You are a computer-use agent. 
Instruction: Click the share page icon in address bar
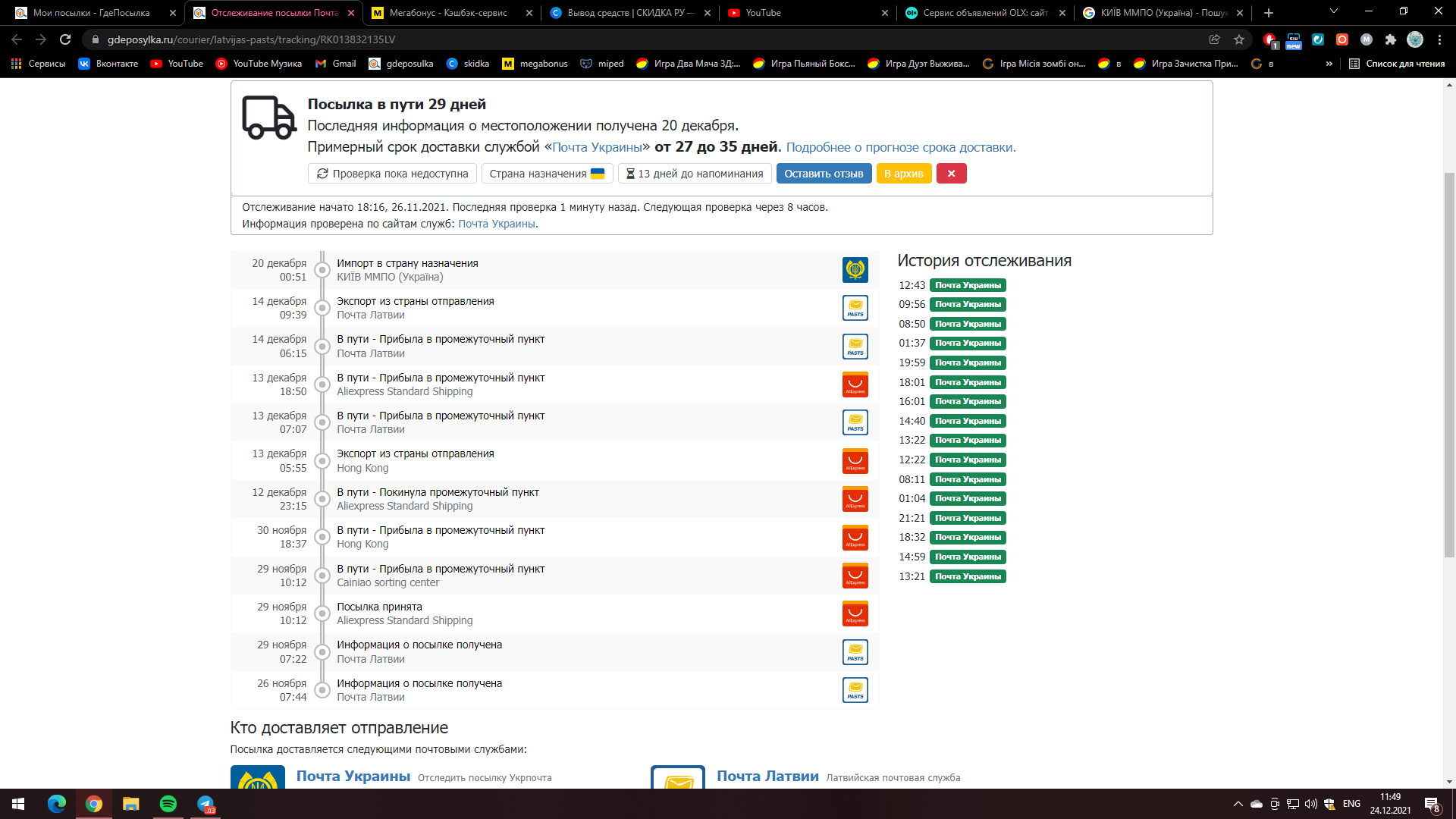1215,39
